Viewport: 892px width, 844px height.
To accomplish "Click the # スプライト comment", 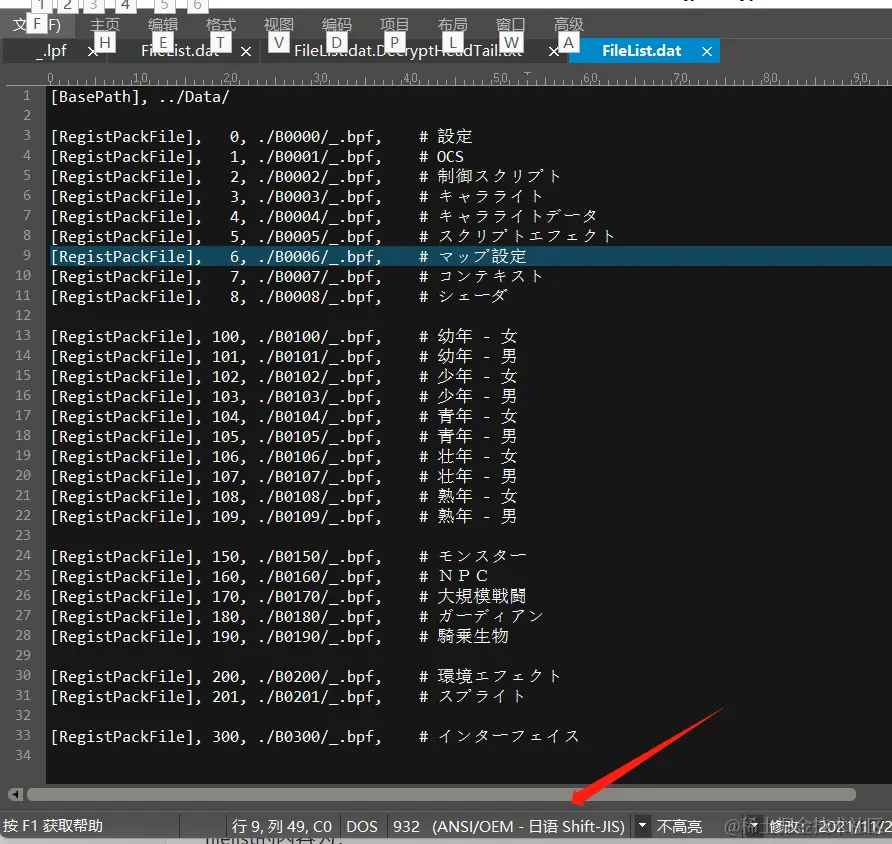I will 472,696.
